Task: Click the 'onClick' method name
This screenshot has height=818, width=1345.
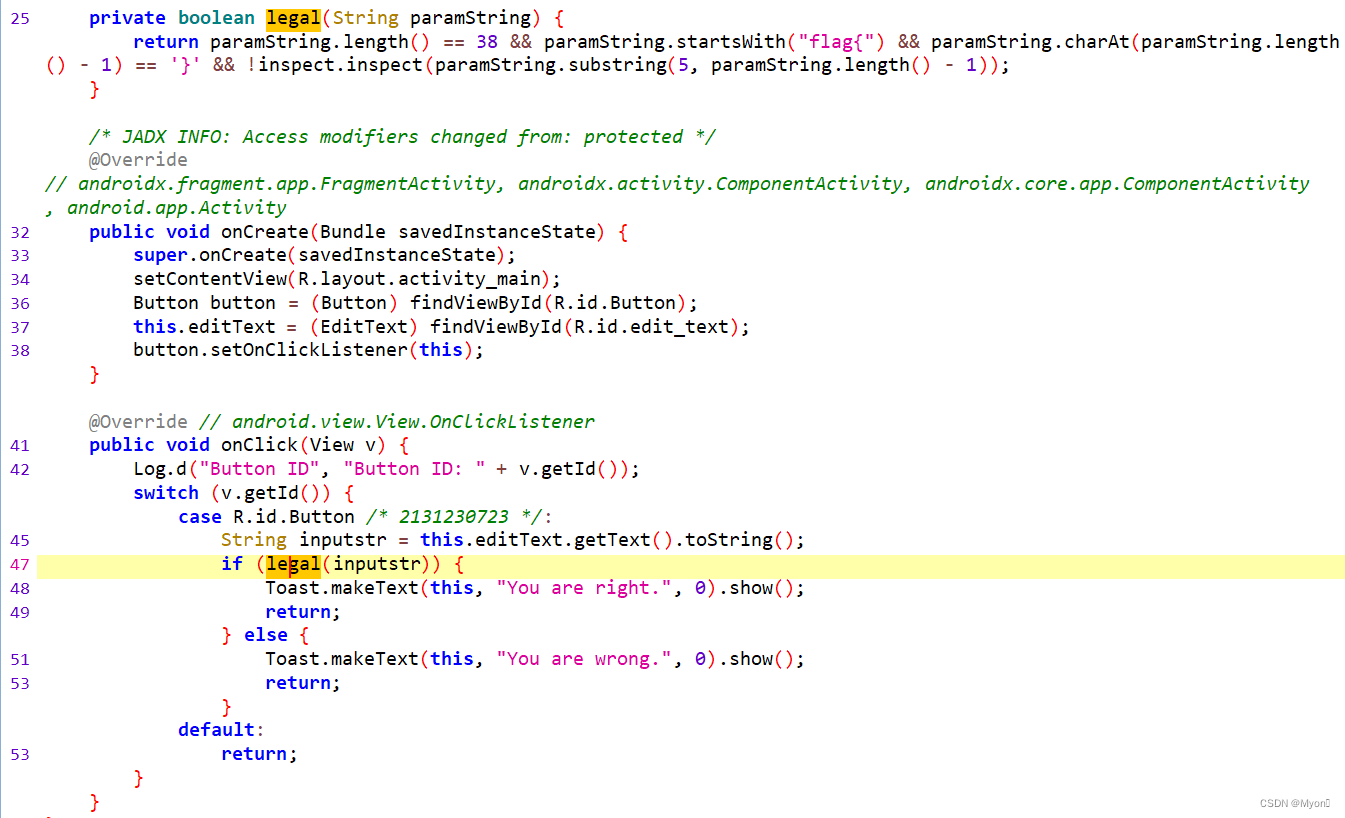Action: pos(259,445)
